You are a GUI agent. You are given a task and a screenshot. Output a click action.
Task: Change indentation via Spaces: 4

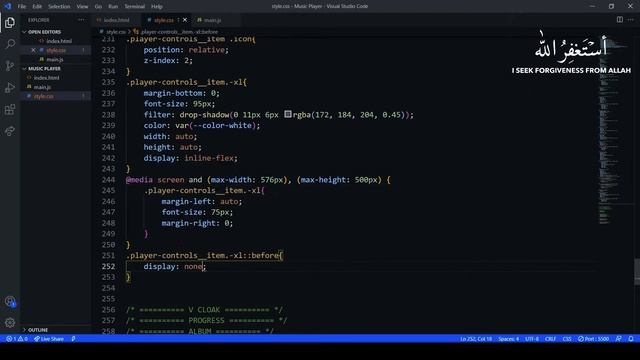tap(509, 339)
